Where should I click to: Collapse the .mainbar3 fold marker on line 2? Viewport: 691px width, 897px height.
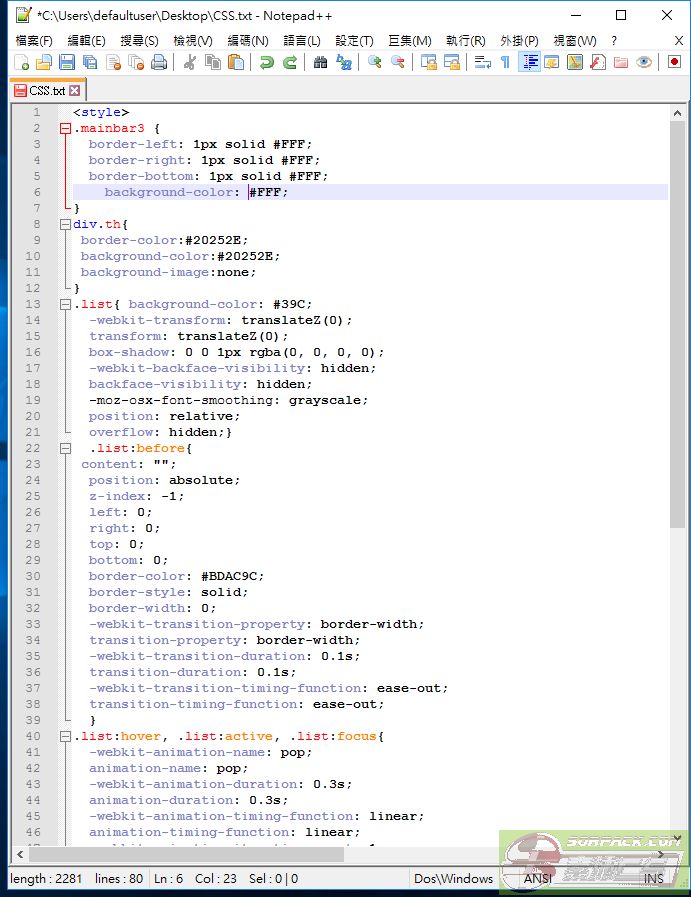coord(66,128)
